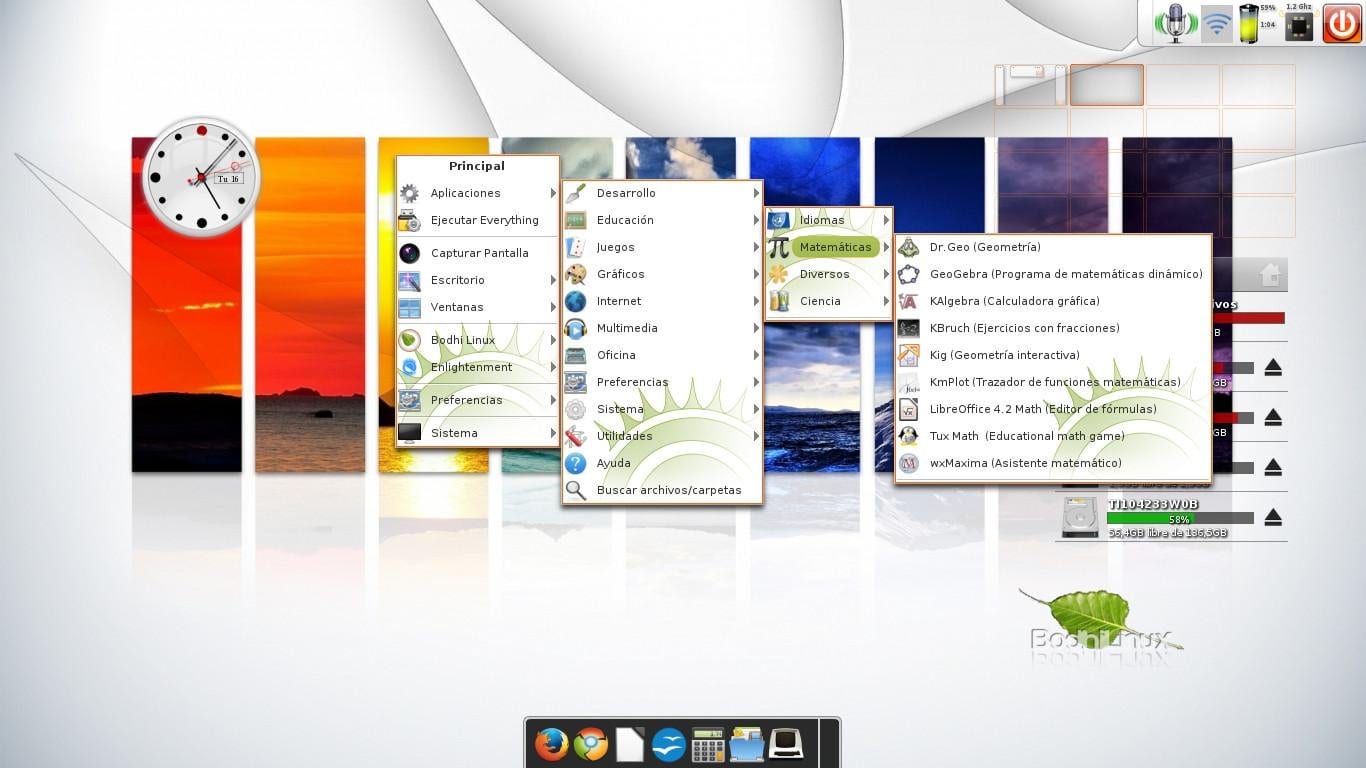Open LibreOffice 4.2 Math formula editor
Viewport: 1366px width, 768px height.
(x=1053, y=409)
